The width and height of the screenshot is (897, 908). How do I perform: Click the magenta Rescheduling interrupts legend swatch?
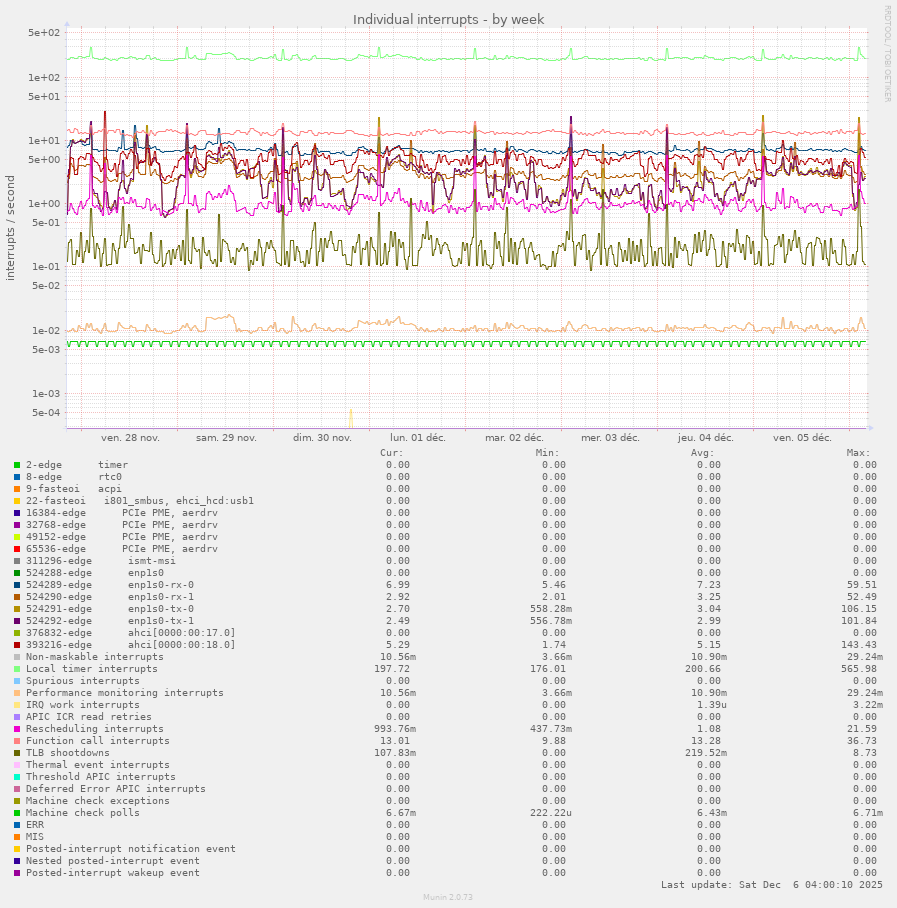point(17,729)
